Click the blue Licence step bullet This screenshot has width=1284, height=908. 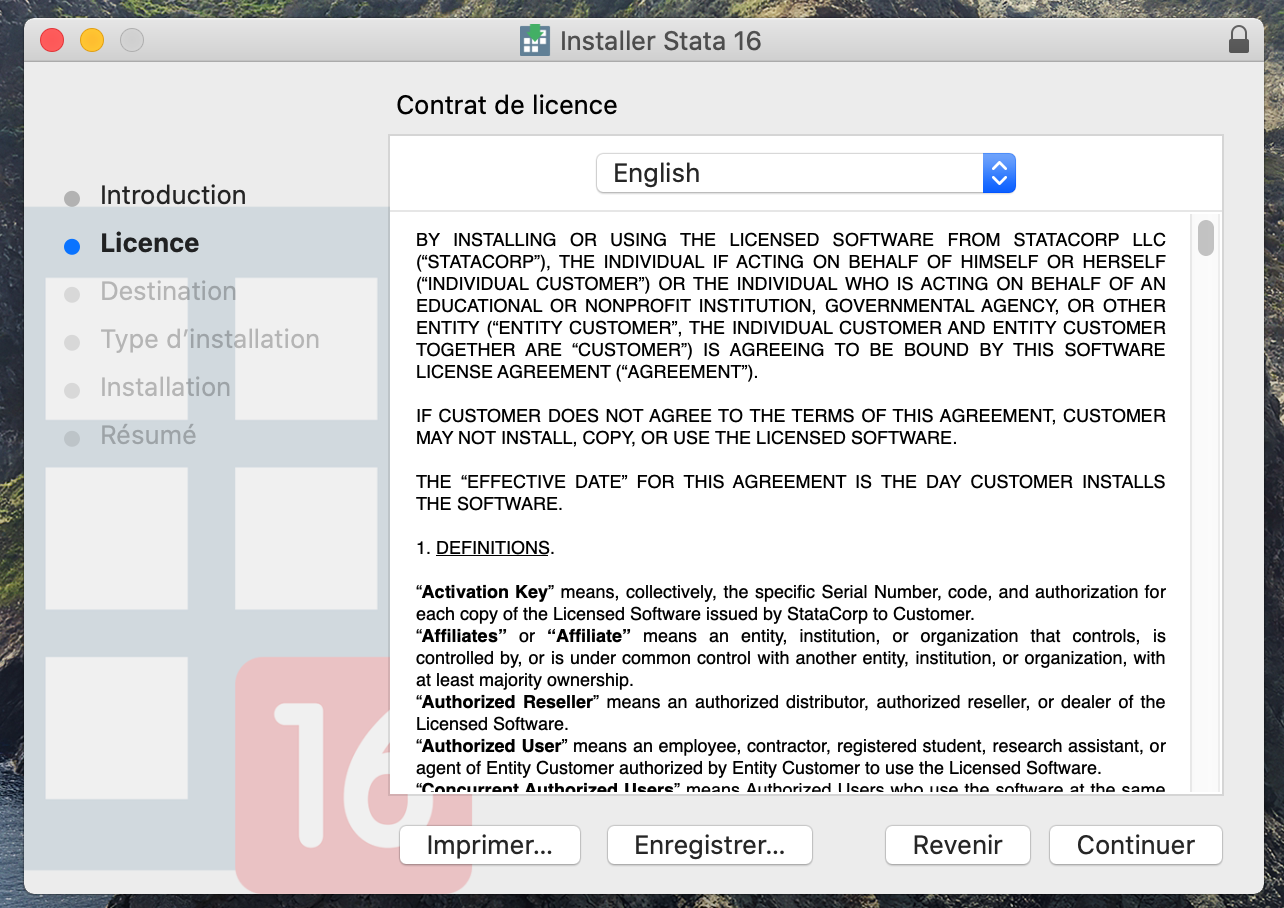tap(72, 246)
